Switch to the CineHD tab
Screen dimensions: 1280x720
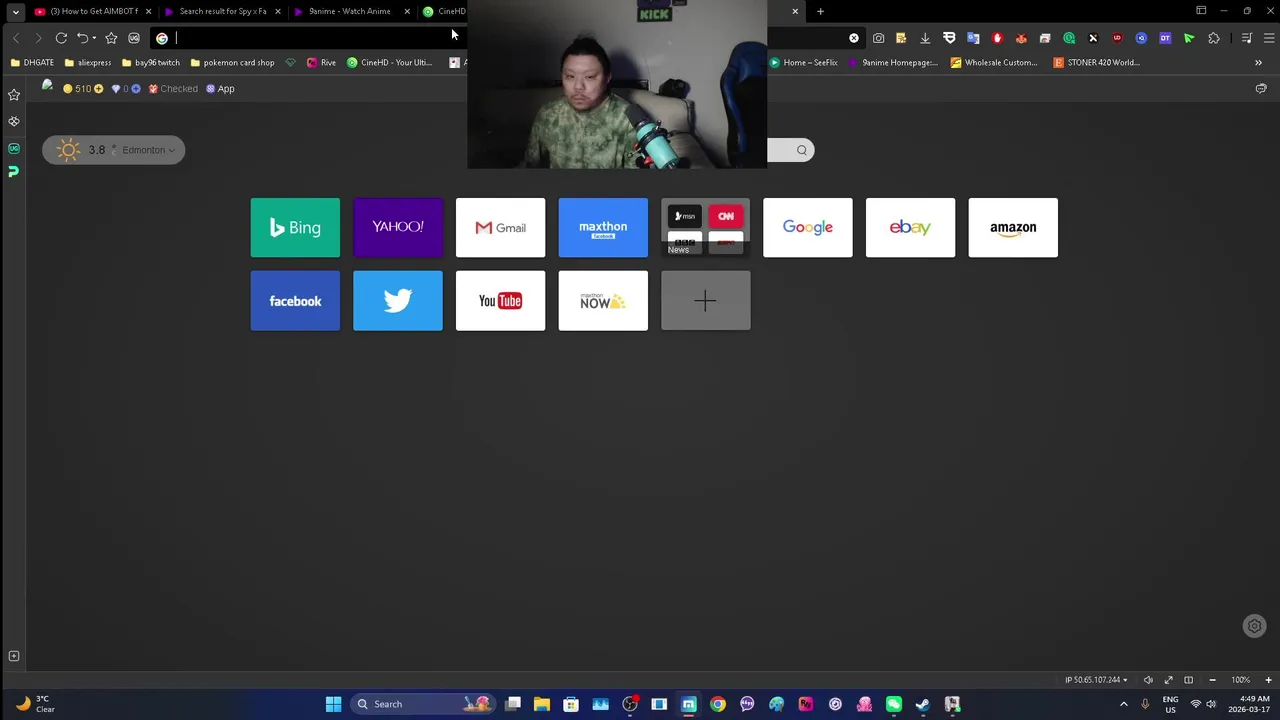coord(443,11)
